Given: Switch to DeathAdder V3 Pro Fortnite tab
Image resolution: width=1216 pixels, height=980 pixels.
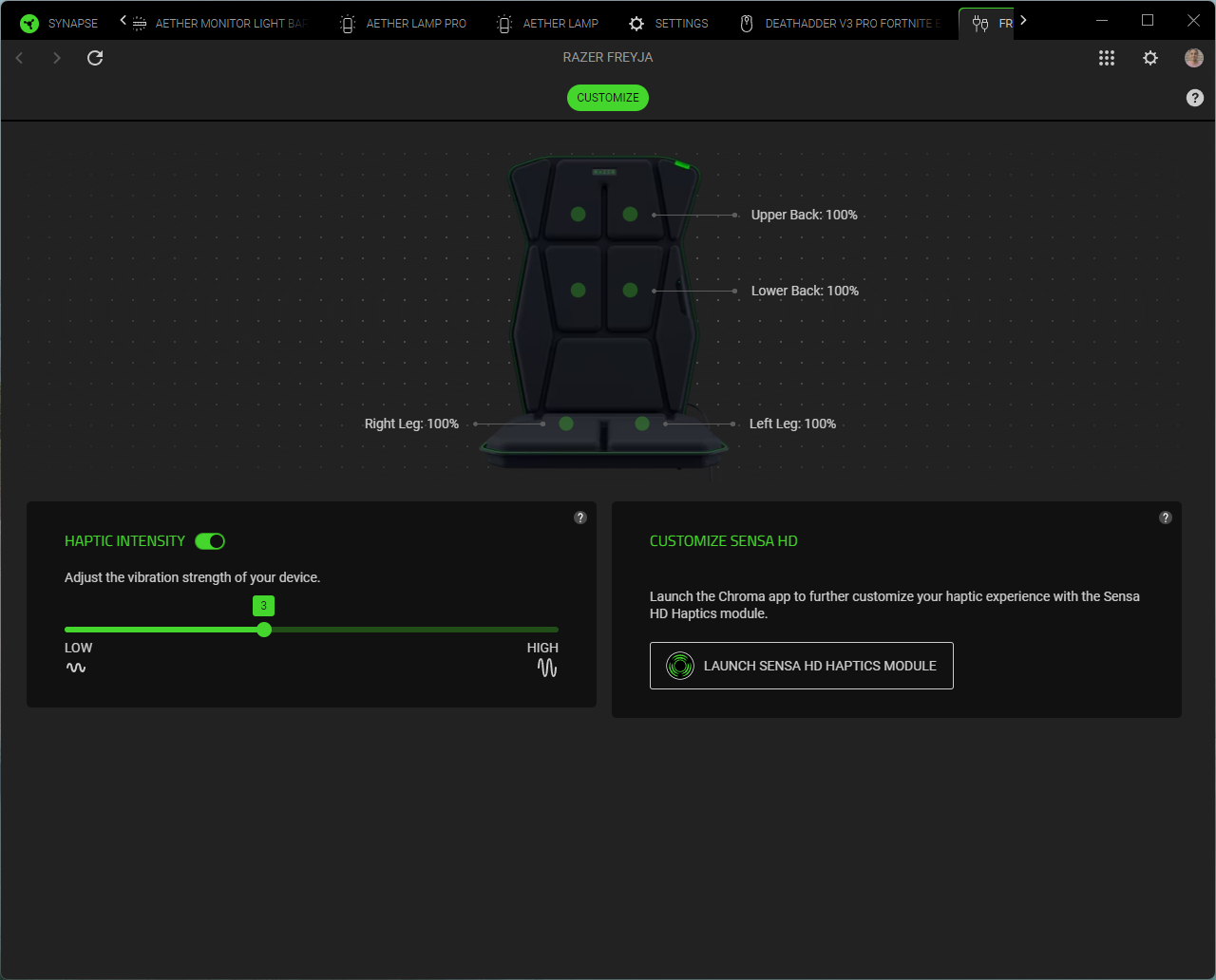Looking at the screenshot, I should [840, 23].
